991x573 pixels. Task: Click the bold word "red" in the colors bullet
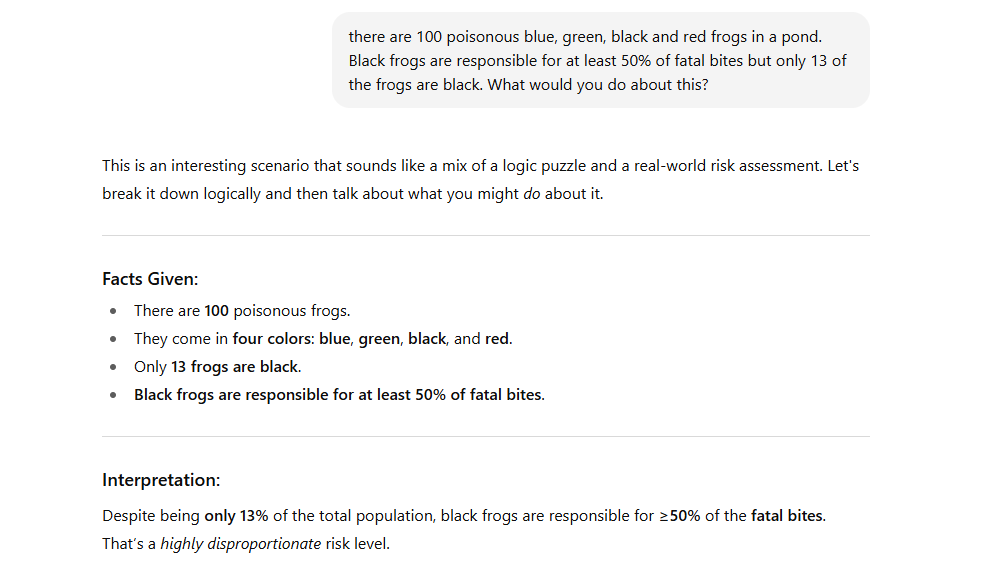coord(497,339)
